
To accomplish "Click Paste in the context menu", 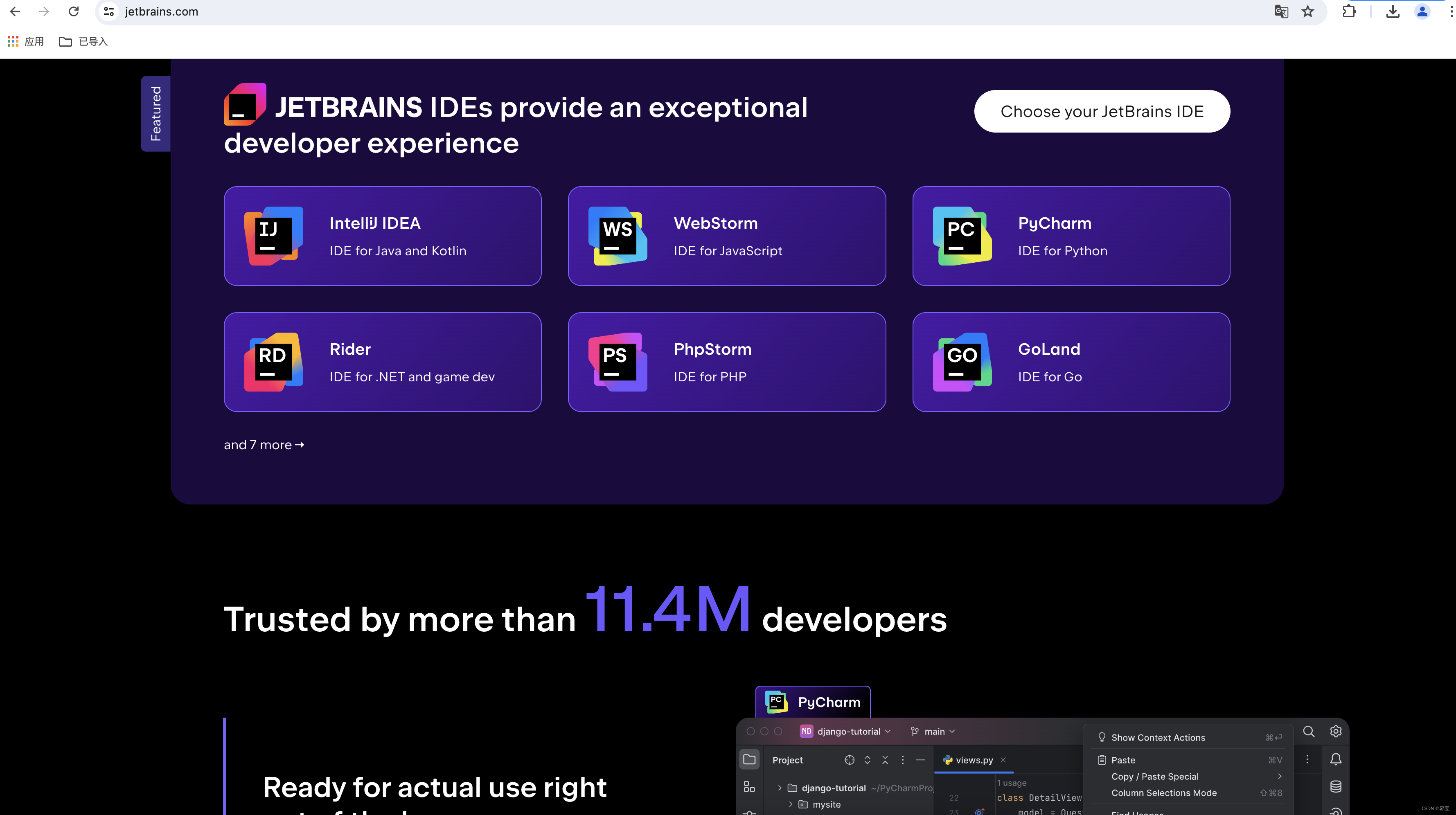I will [x=1123, y=760].
